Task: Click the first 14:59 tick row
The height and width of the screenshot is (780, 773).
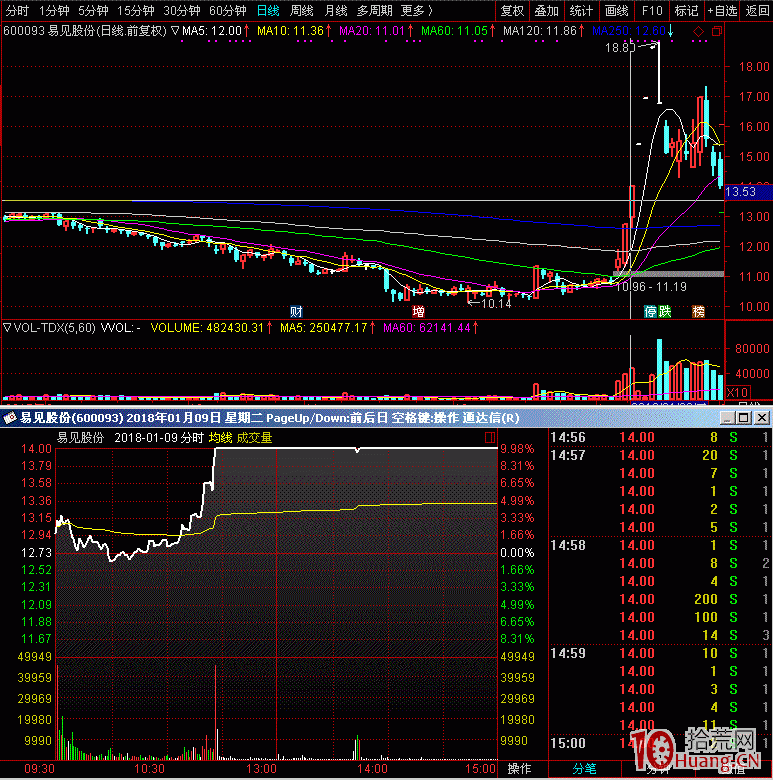Action: [x=660, y=653]
